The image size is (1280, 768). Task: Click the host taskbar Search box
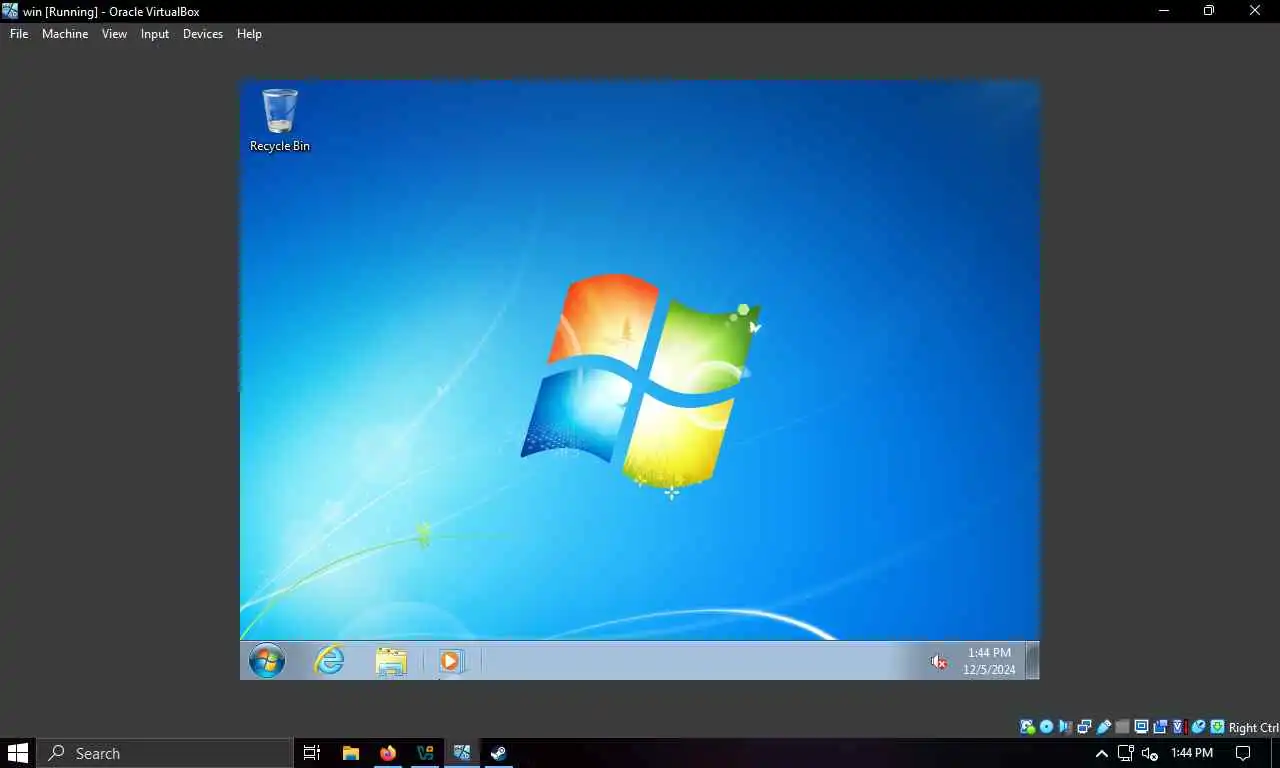click(x=165, y=753)
